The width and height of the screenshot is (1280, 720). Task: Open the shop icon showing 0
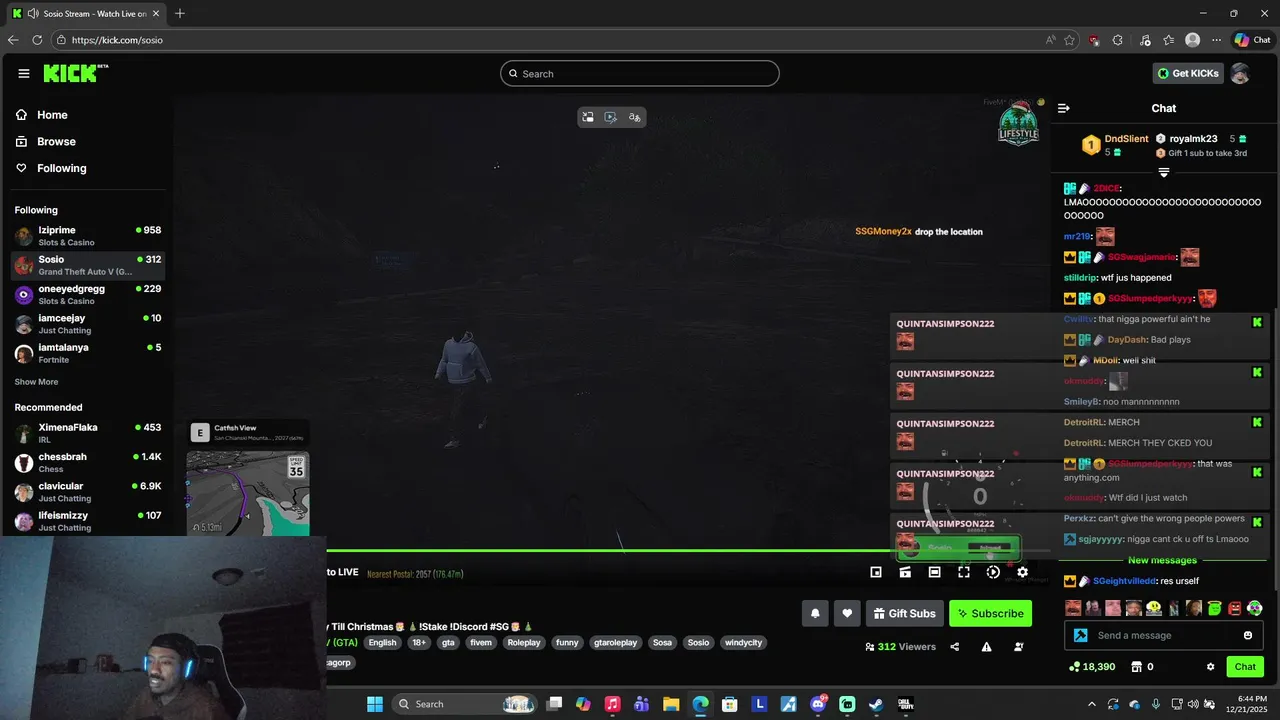tap(1142, 667)
